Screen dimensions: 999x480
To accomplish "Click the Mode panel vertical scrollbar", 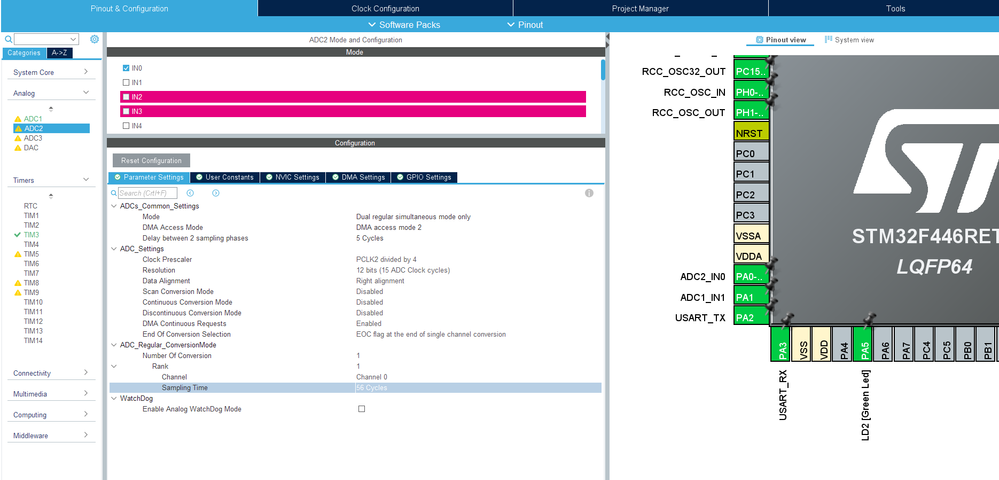I will (603, 69).
